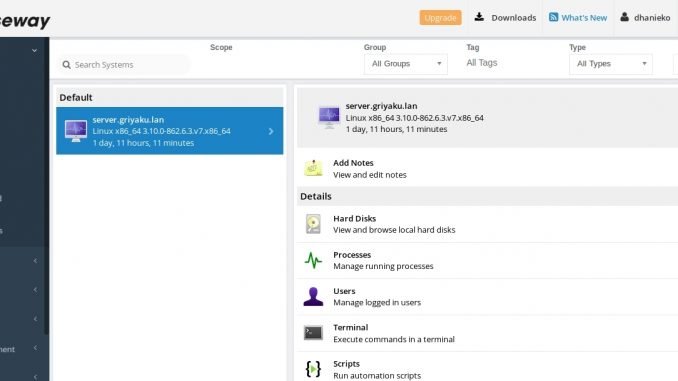The width and height of the screenshot is (678, 381).
Task: Open the All Types dropdown
Action: pyautogui.click(x=611, y=64)
